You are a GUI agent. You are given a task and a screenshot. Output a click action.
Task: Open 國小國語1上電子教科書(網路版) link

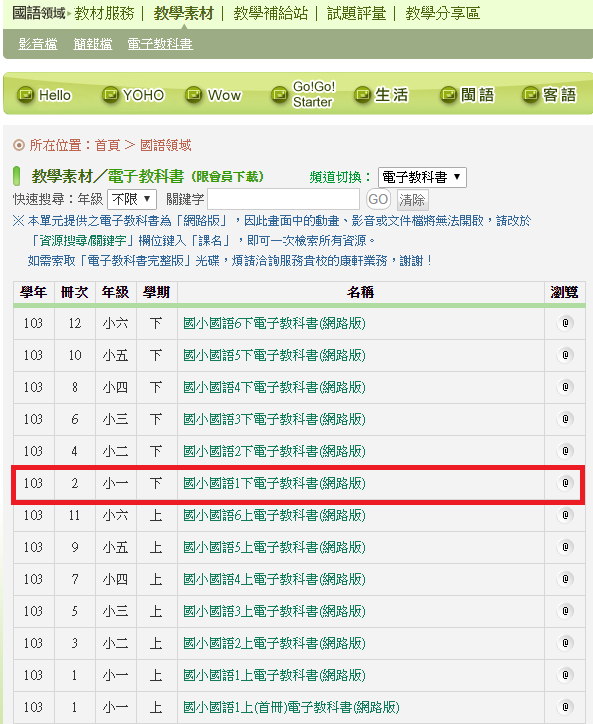[274, 675]
